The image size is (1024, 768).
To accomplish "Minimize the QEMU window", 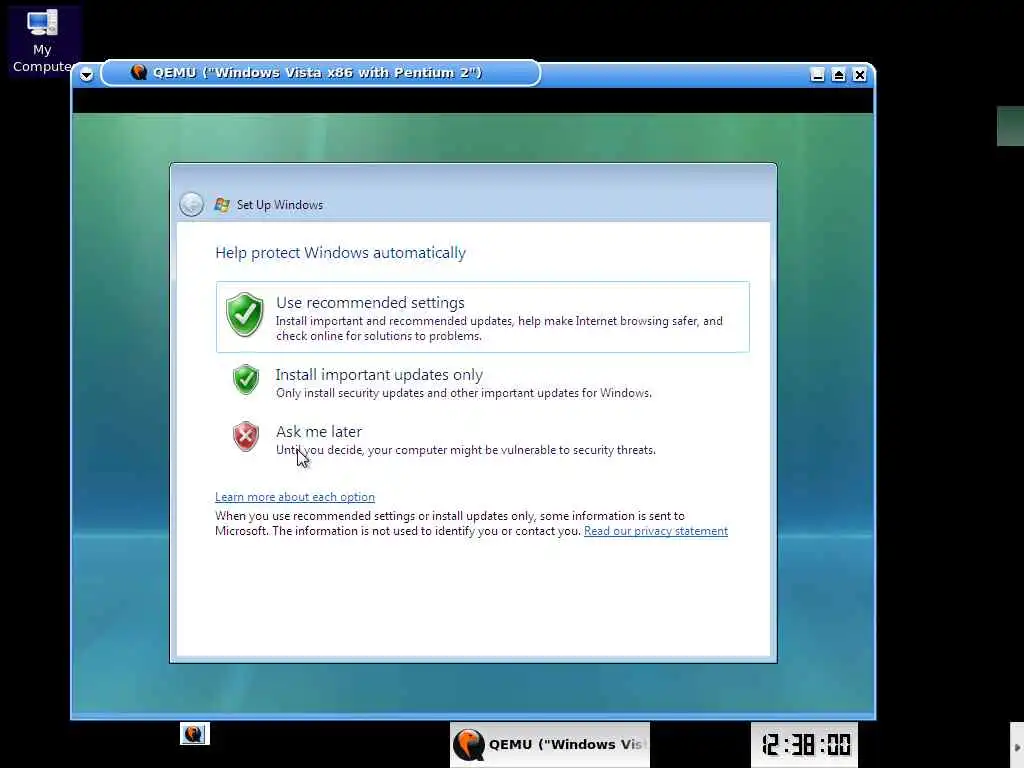I will (x=817, y=74).
